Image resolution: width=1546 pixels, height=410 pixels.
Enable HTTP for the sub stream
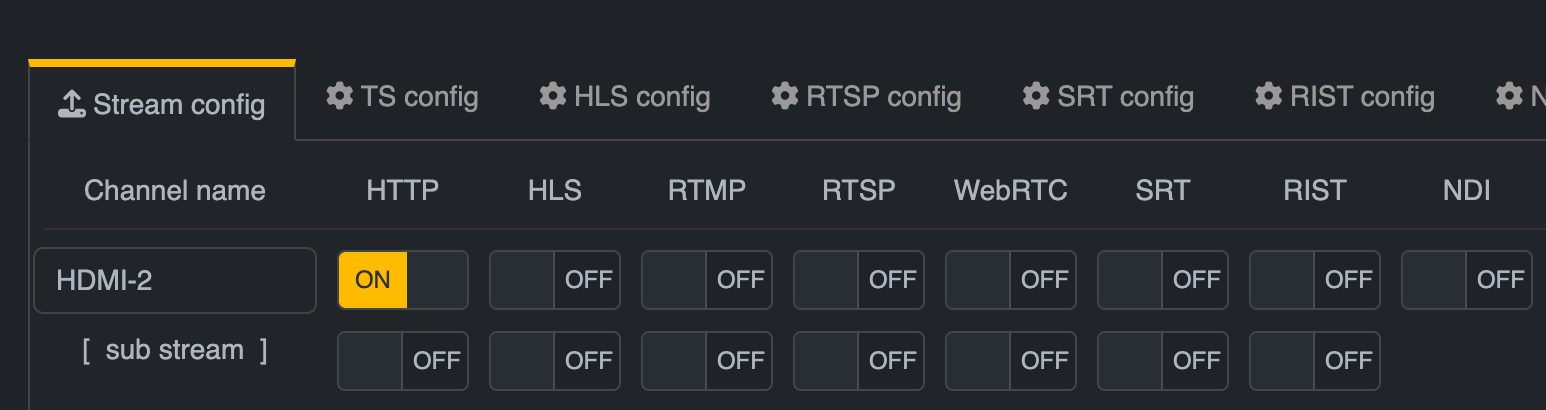pos(403,361)
